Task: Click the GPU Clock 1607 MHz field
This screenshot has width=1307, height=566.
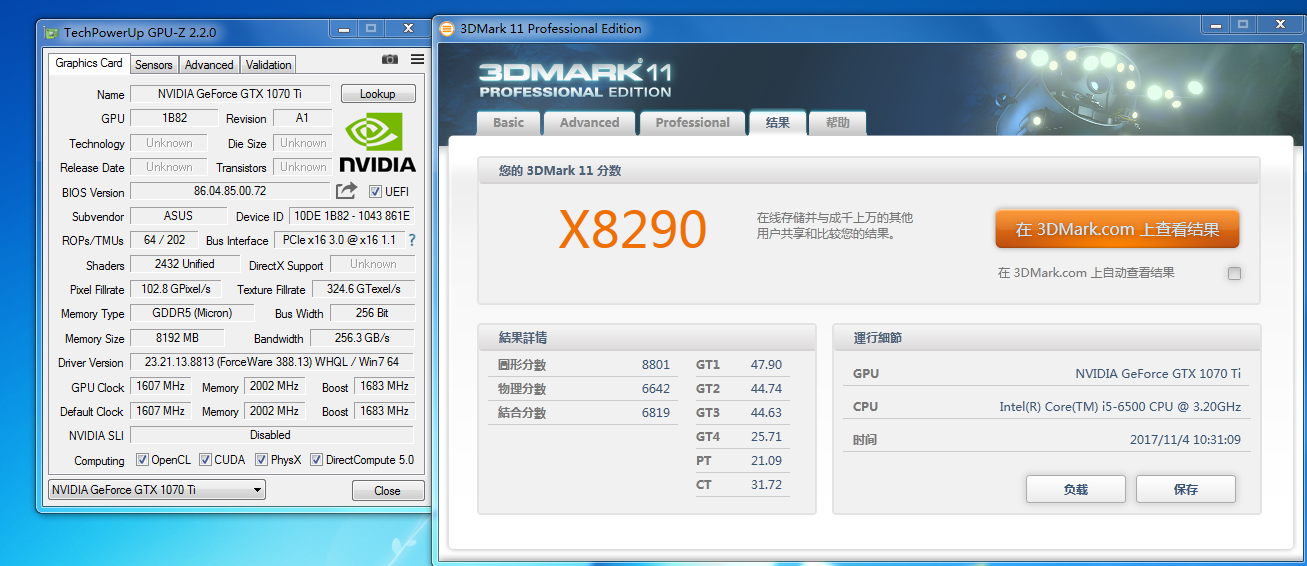Action: (x=161, y=386)
